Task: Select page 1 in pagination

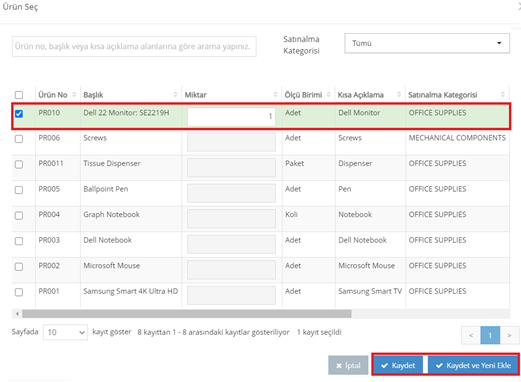Action: tap(490, 335)
